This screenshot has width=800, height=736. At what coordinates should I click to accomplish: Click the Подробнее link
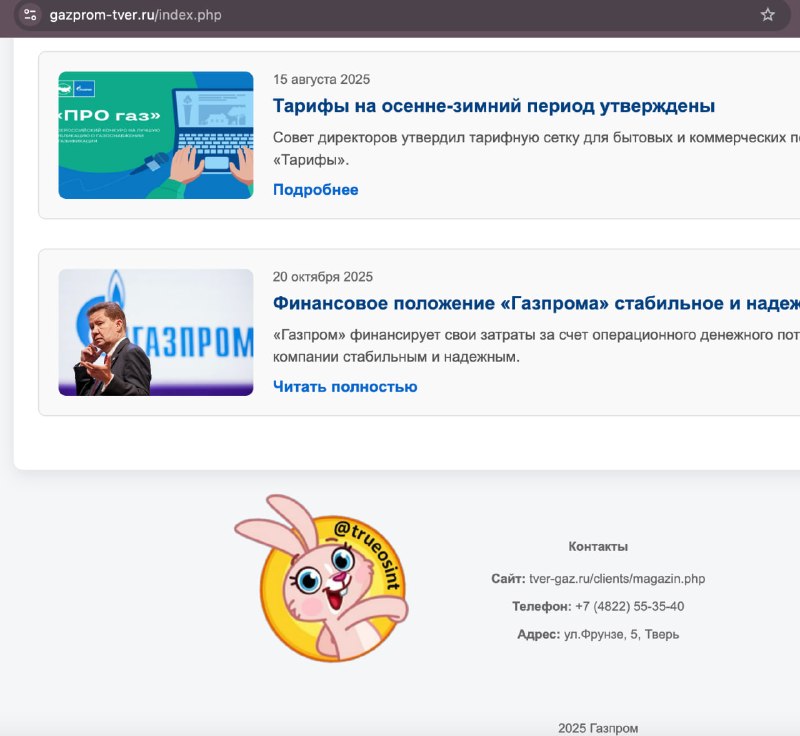[315, 190]
